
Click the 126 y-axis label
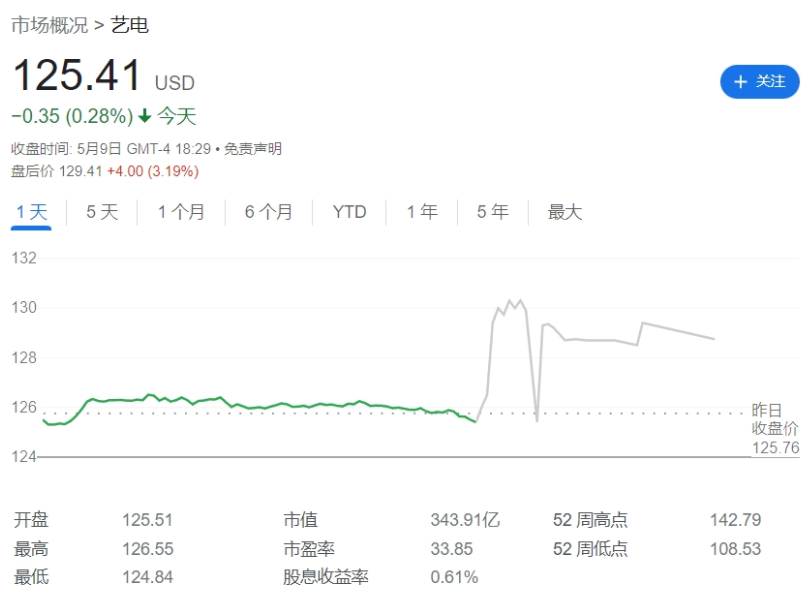(x=24, y=407)
